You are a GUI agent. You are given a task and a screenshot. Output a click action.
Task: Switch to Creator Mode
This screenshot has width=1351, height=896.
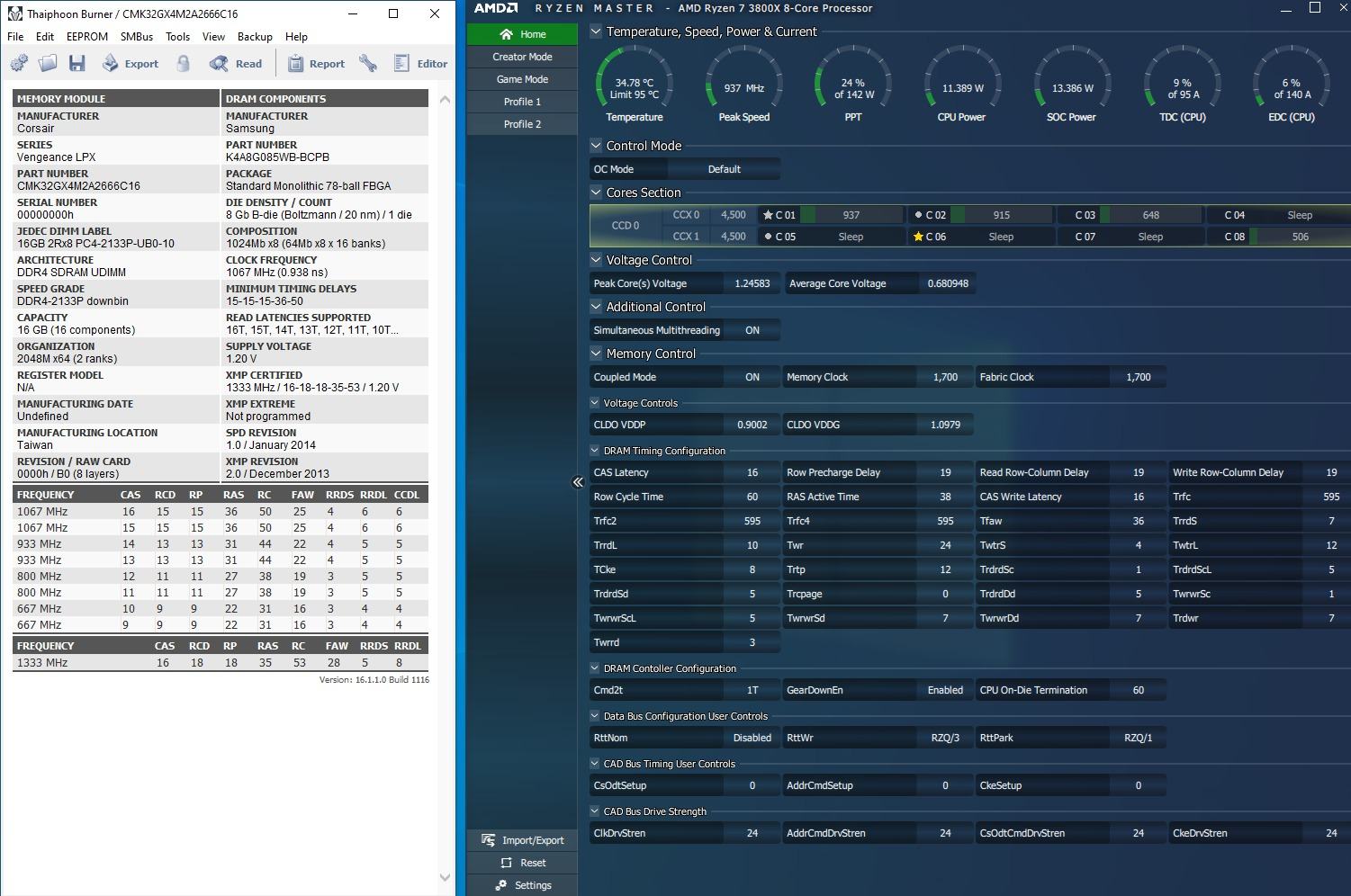pyautogui.click(x=522, y=57)
